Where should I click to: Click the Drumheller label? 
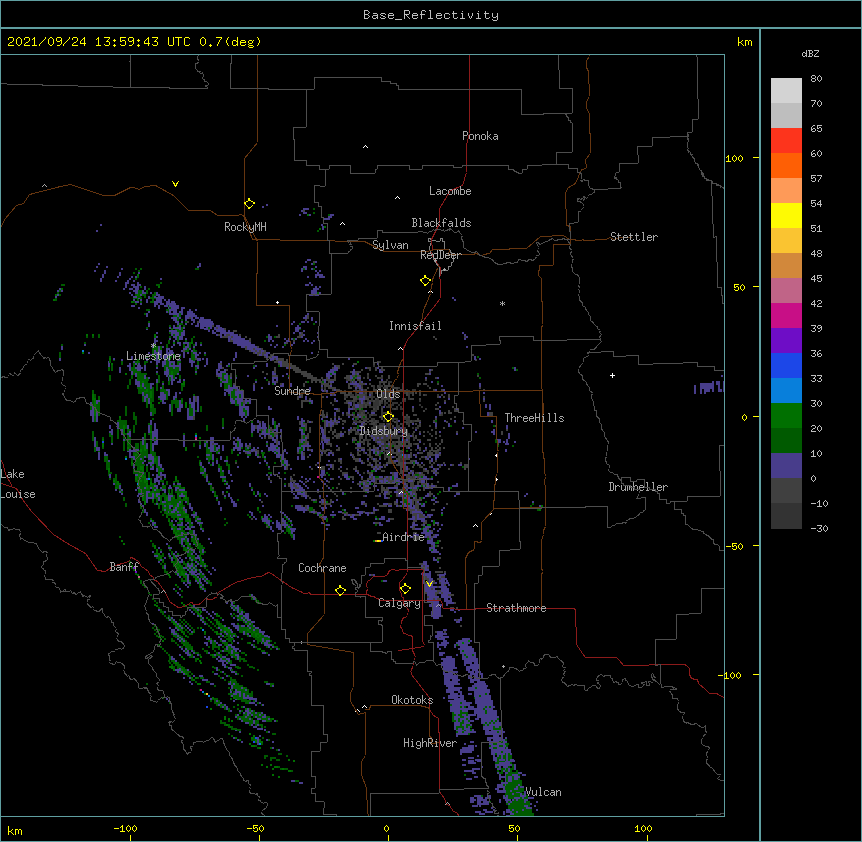[x=638, y=487]
